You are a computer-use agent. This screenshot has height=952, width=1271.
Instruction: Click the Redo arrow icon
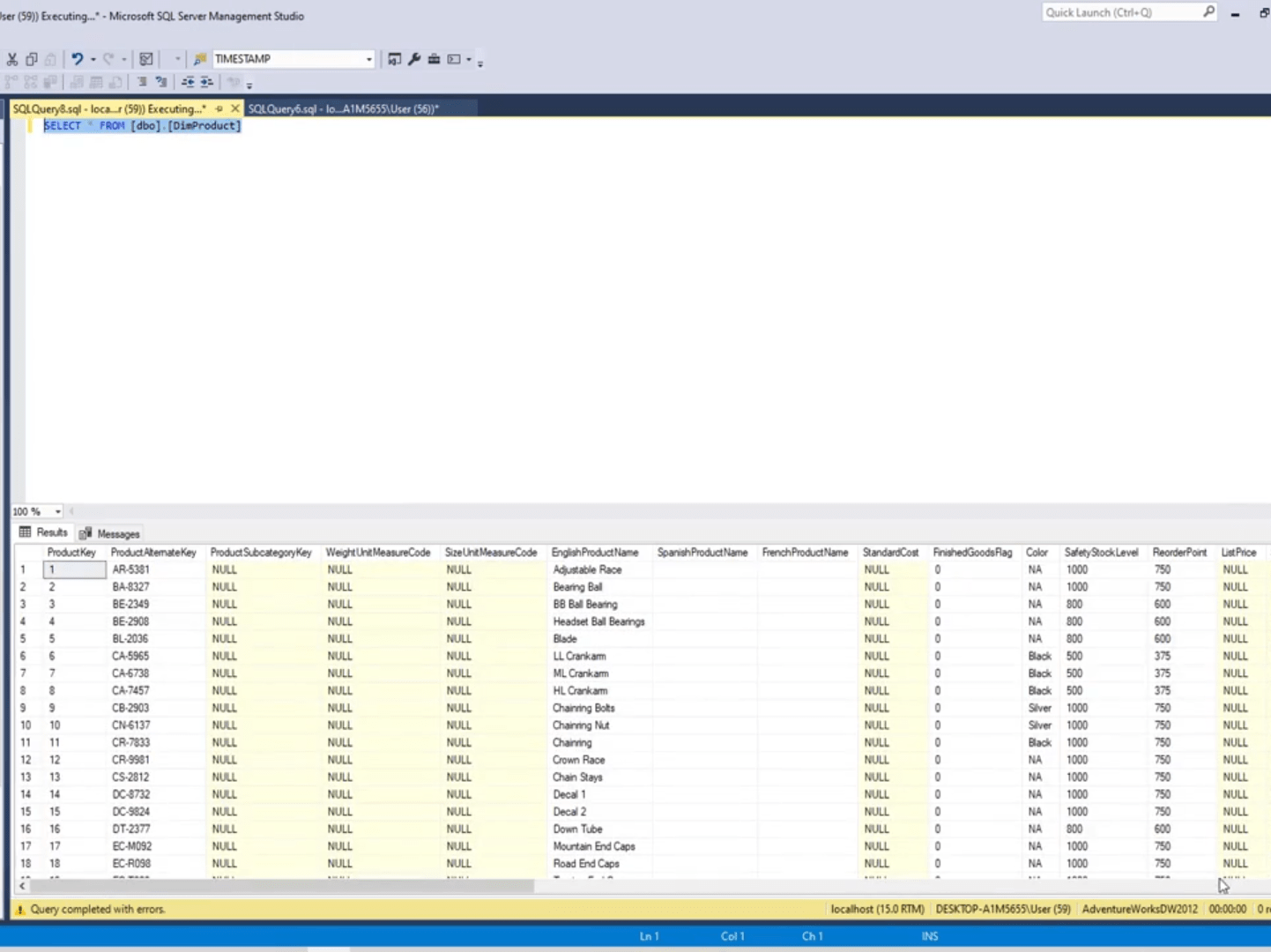tap(108, 59)
